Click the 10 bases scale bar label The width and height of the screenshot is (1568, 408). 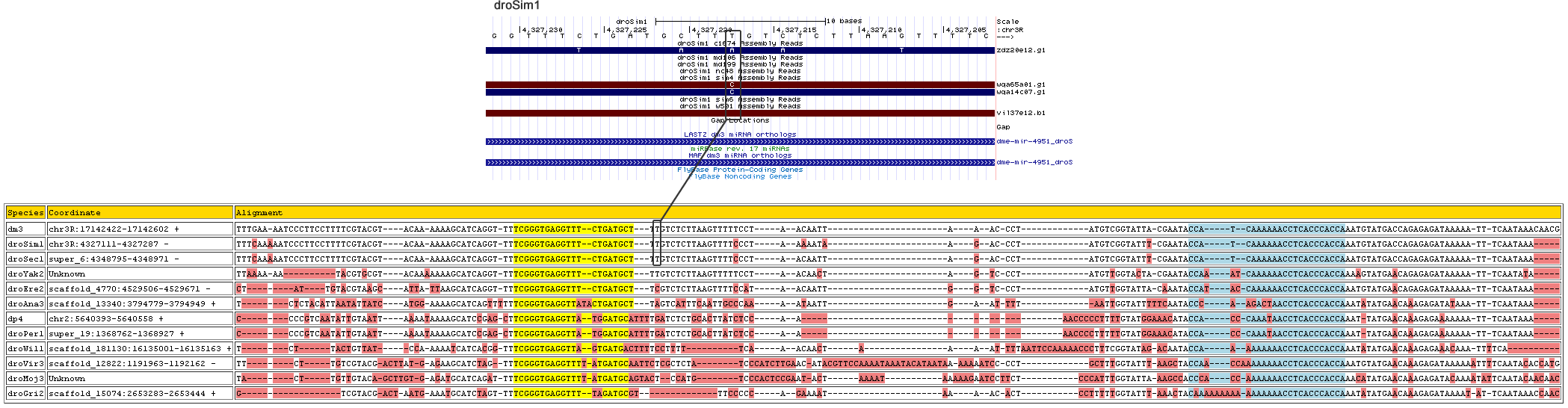pos(844,21)
